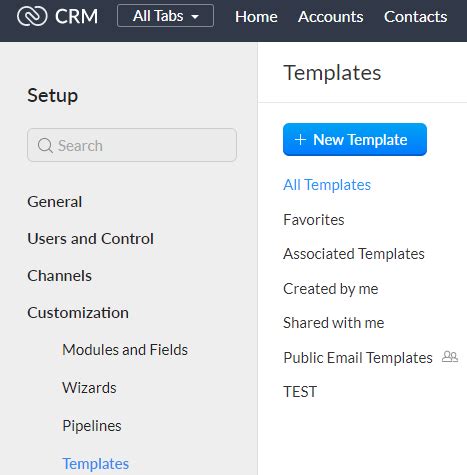Open the TEST template folder
The image size is (467, 475).
coord(300,392)
